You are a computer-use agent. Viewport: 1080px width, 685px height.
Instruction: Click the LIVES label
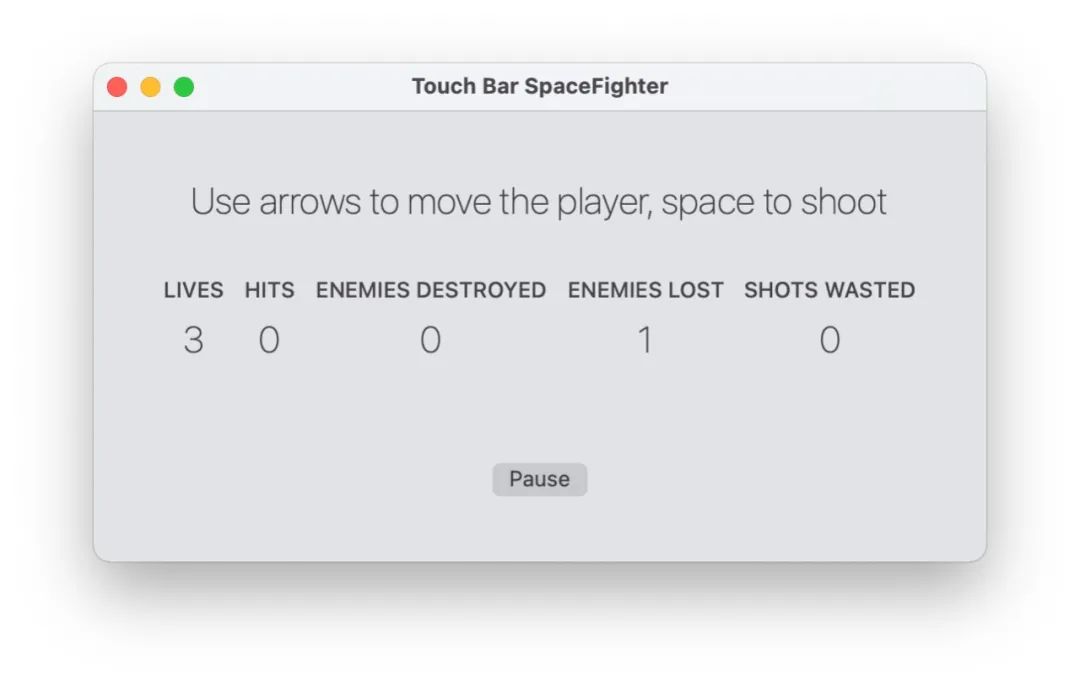pos(193,290)
